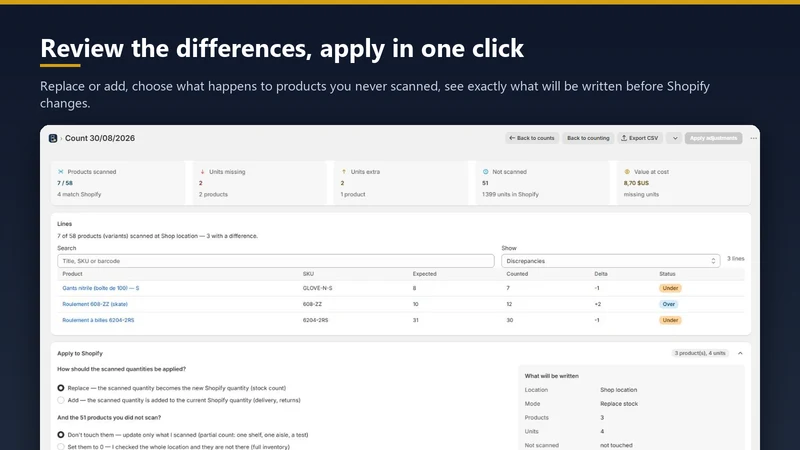The image size is (800, 450).
Task: Click the GLOVE-N-S SKU cell
Action: click(317, 288)
